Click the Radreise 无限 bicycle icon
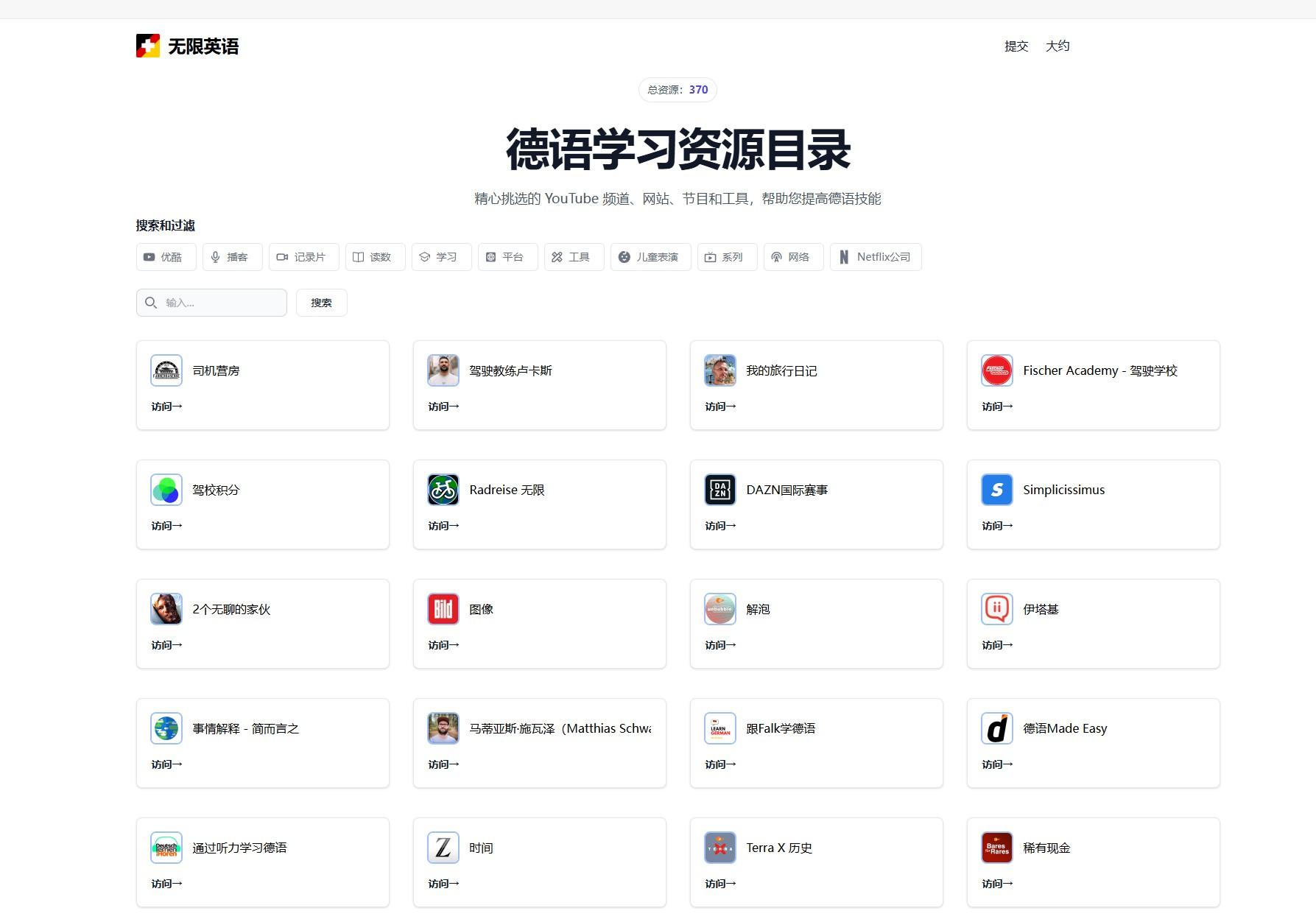Viewport: 1316px width, 922px height. pos(443,490)
